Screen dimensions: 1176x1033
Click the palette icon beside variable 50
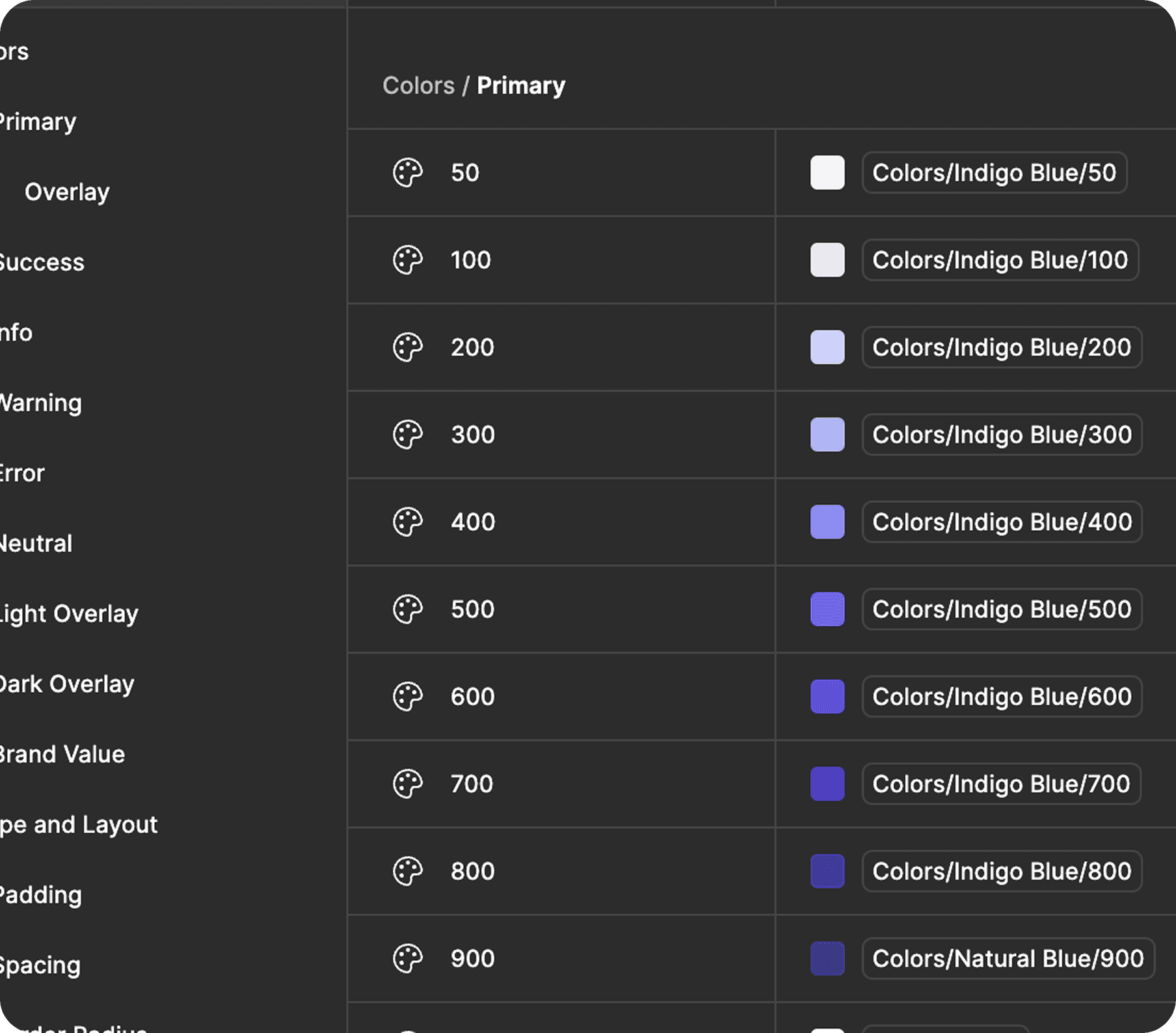[x=407, y=173]
